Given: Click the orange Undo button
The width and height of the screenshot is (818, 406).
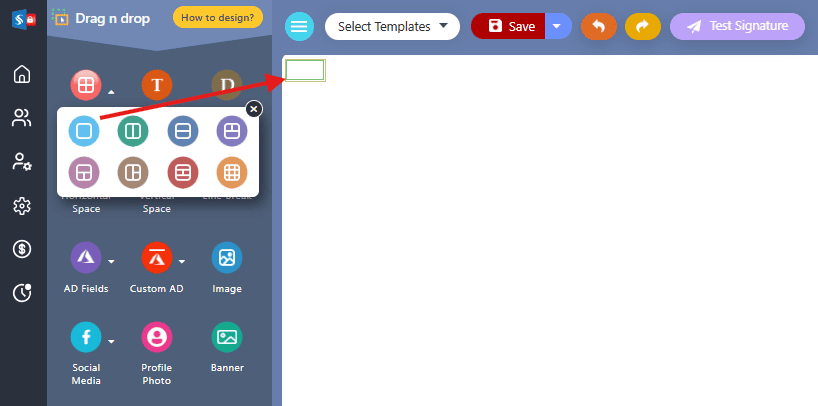Looking at the screenshot, I should (599, 27).
